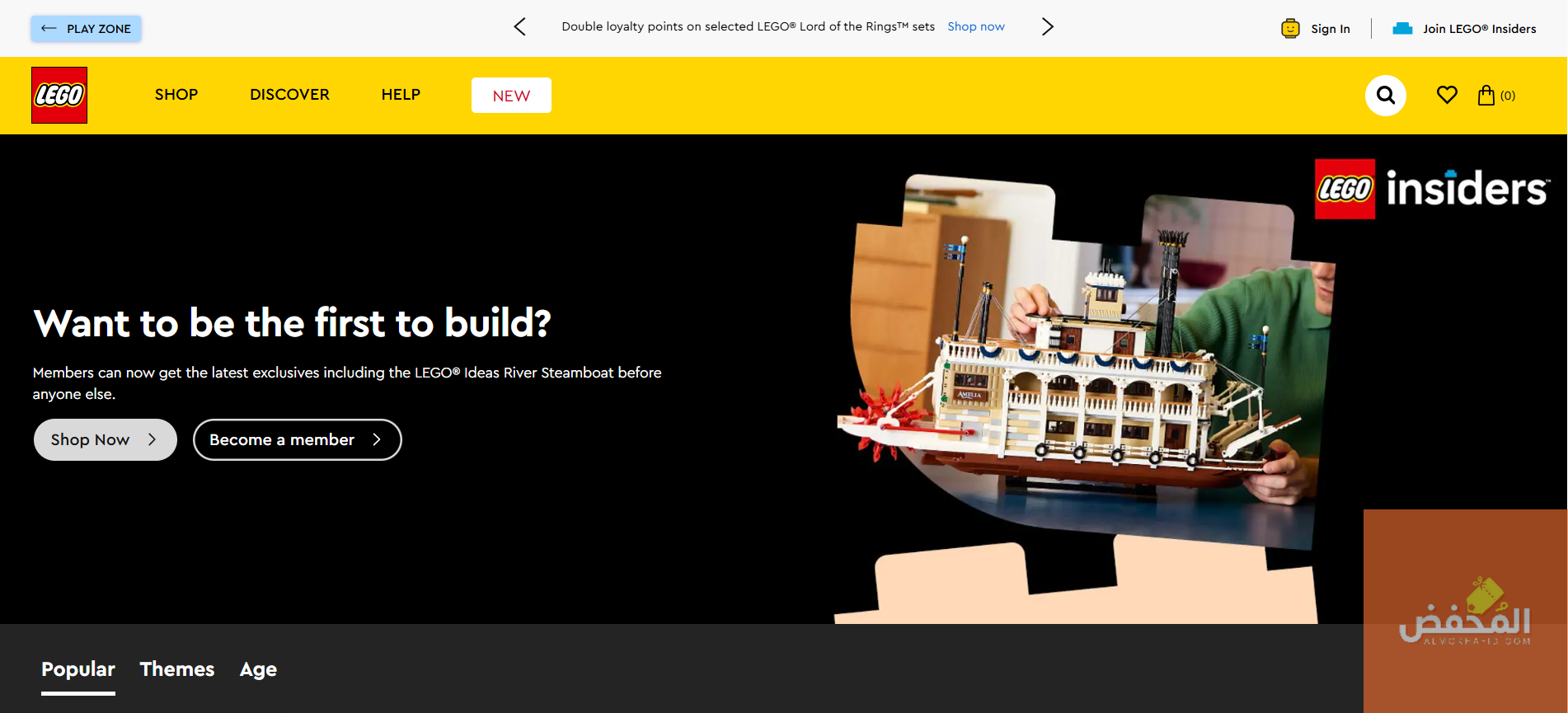Click the minifigure head Sign In icon
Screen dimensions: 1568x713
[1290, 29]
